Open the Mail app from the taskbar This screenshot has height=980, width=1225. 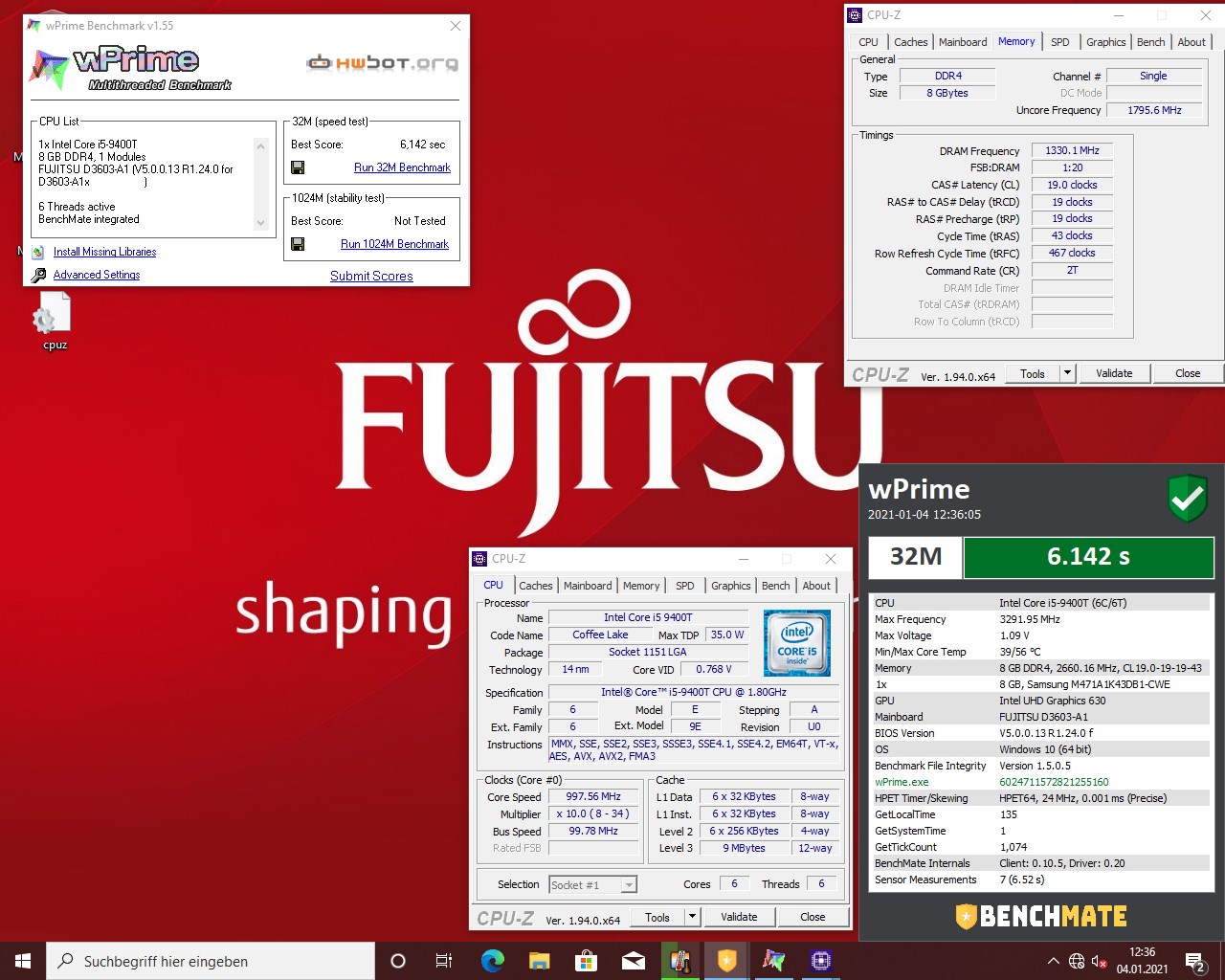tap(633, 961)
